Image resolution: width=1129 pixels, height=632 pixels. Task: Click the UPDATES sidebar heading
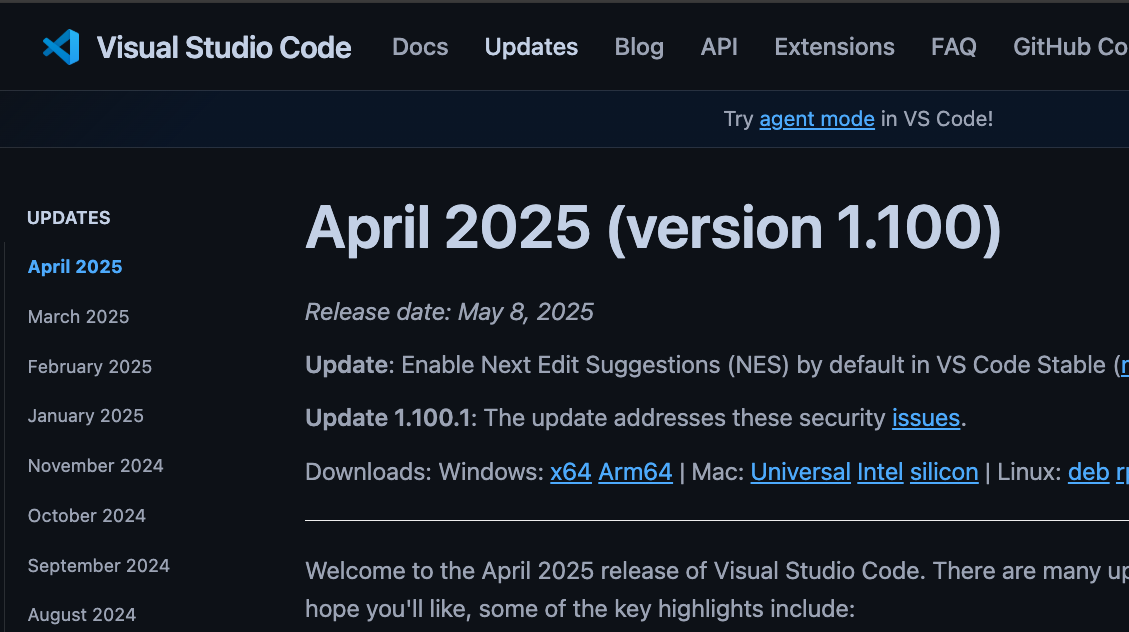click(69, 218)
